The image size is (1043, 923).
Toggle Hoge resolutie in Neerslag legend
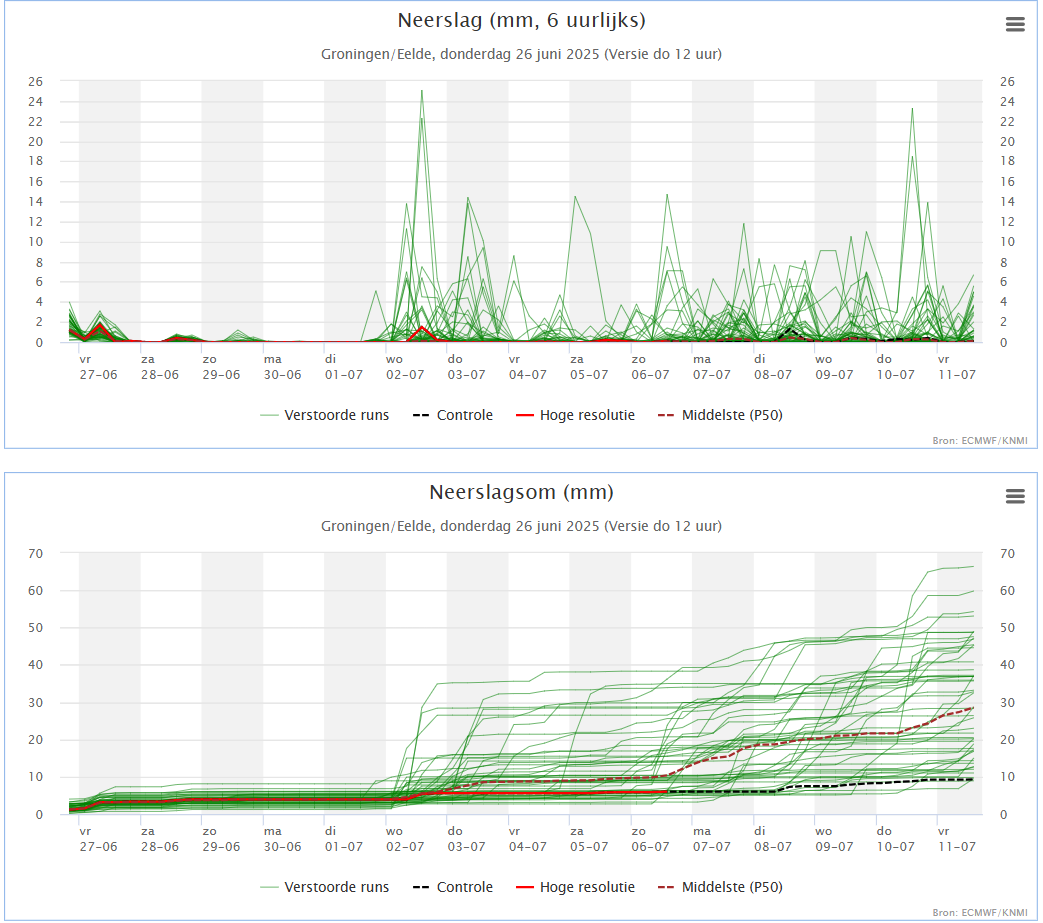(575, 415)
